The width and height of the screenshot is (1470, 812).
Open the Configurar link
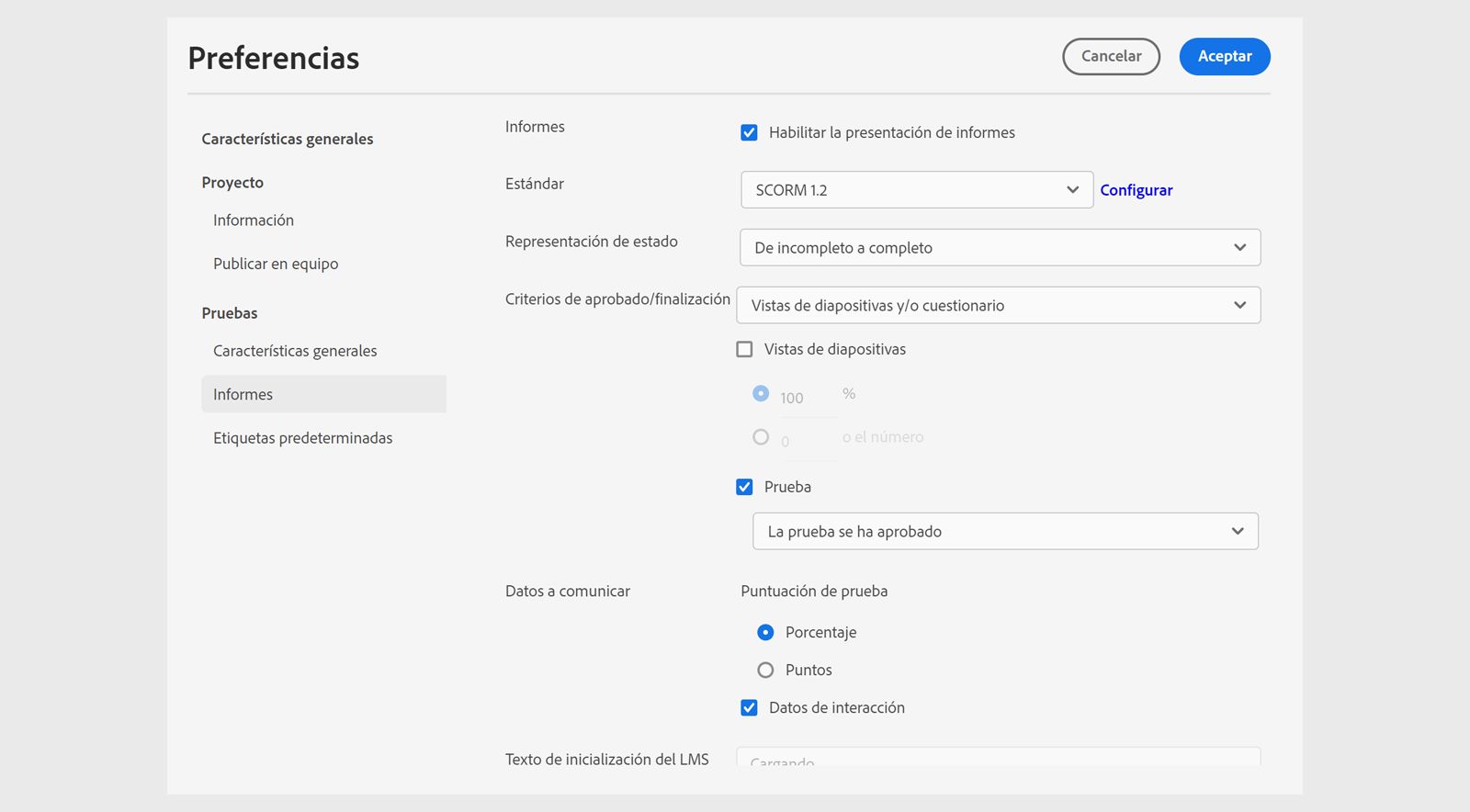(x=1136, y=190)
